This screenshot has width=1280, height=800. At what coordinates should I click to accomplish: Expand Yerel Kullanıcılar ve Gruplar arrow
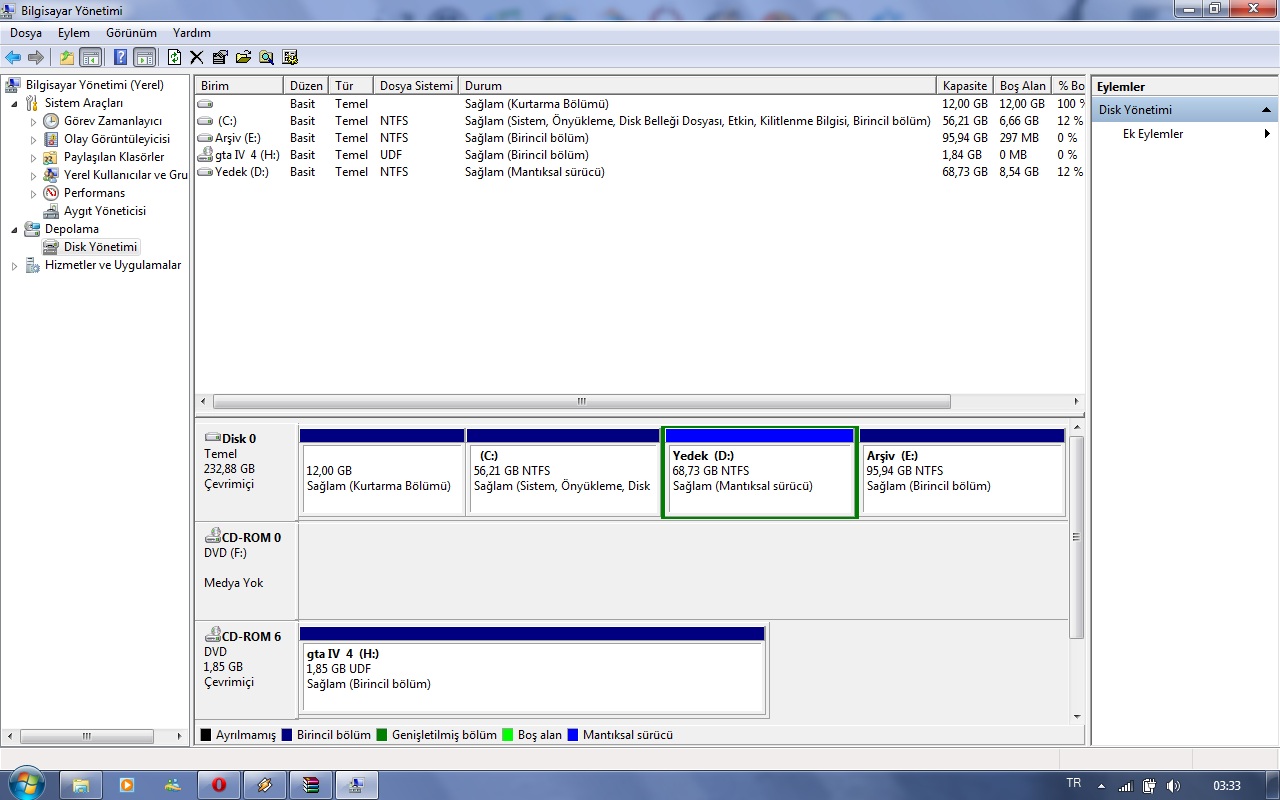[33, 175]
